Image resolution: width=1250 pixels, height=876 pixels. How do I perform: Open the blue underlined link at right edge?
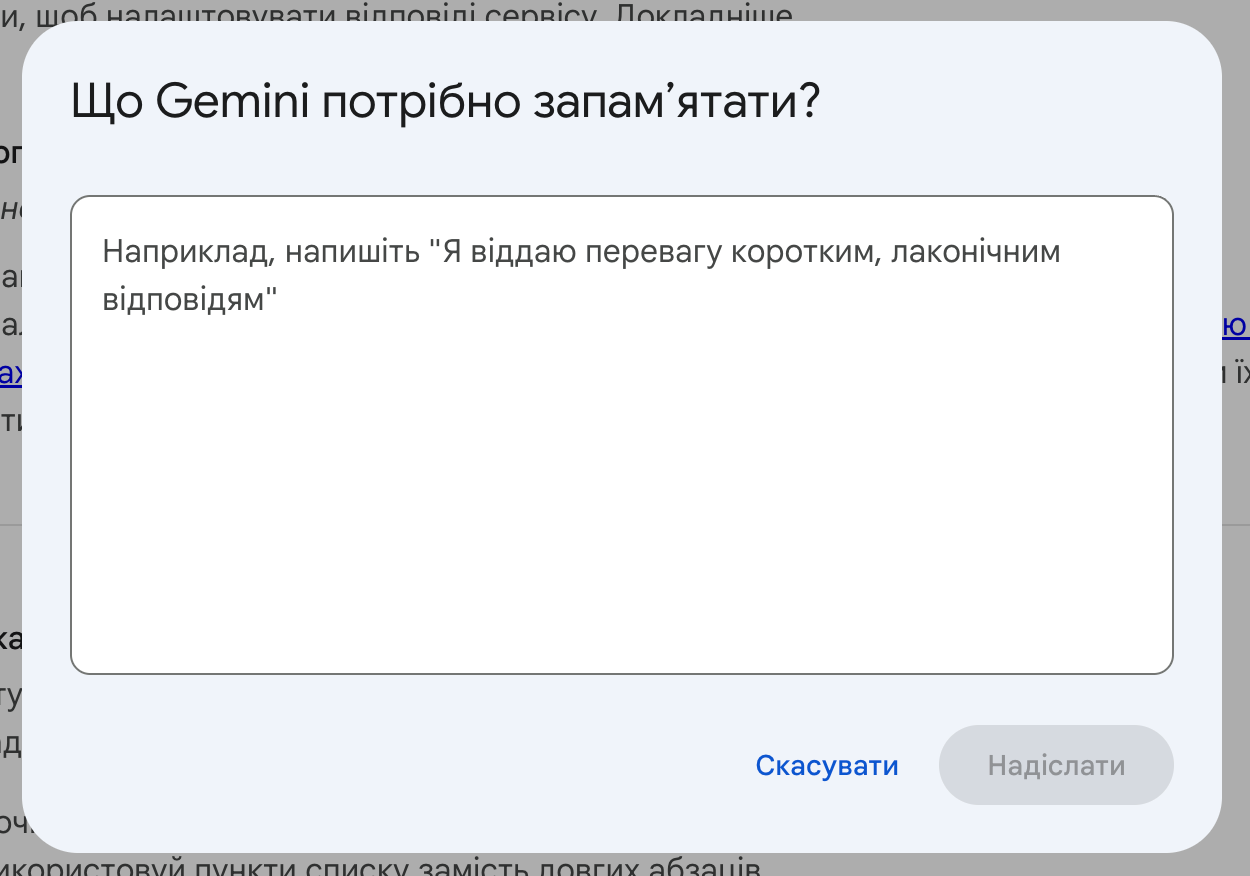point(1234,326)
